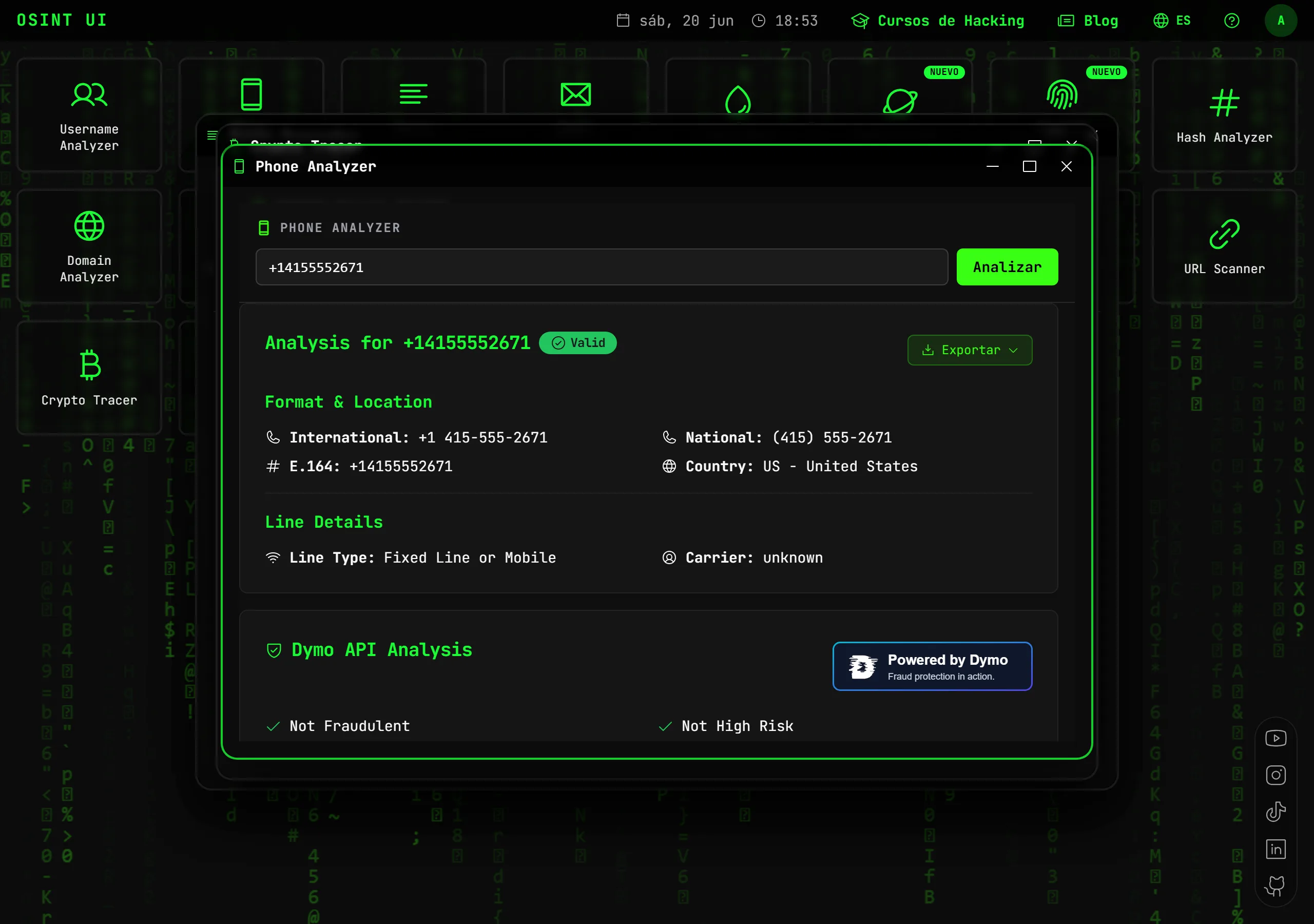Open the GitHub social link

[x=1276, y=886]
